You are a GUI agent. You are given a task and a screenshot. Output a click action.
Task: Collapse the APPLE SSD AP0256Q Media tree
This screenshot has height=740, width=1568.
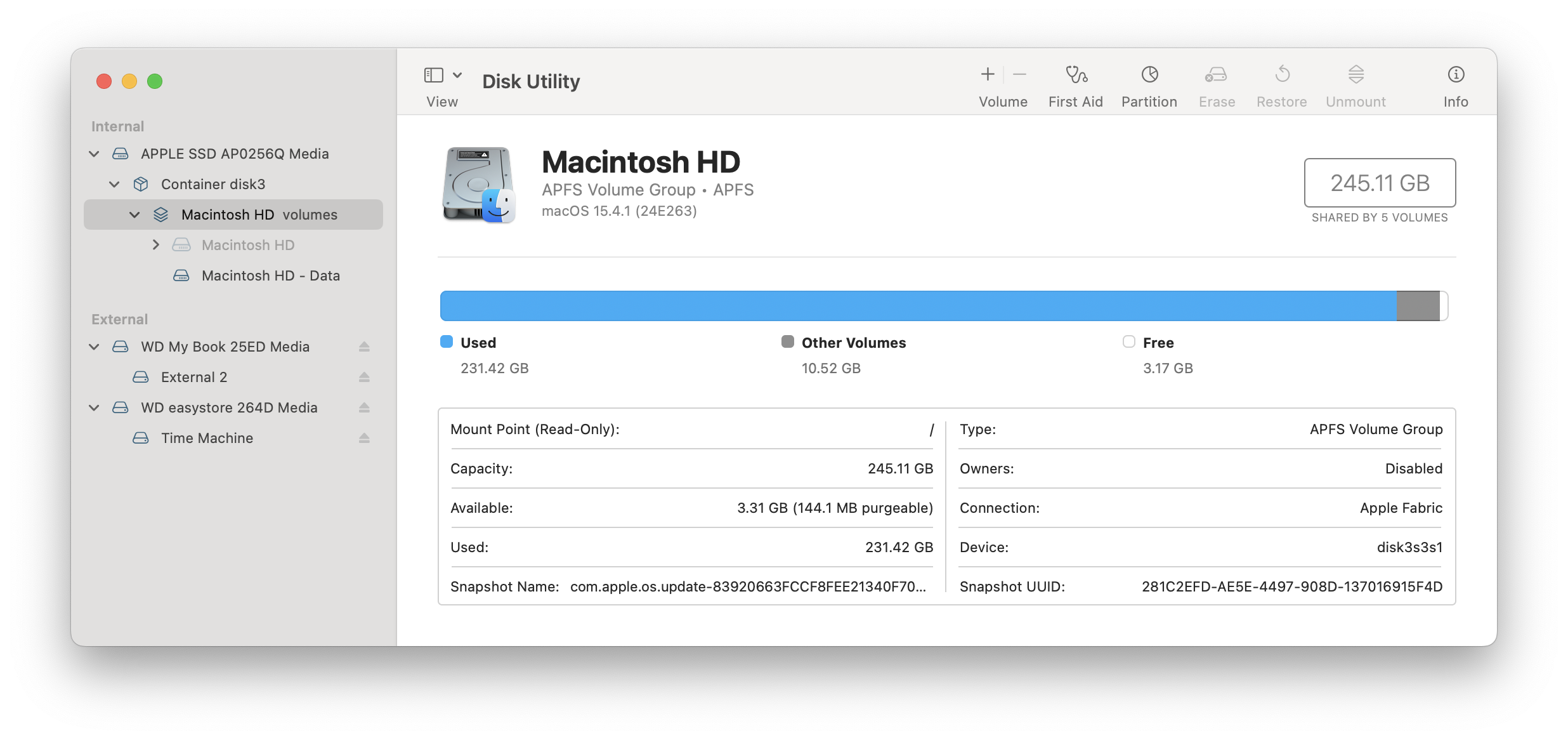click(95, 154)
